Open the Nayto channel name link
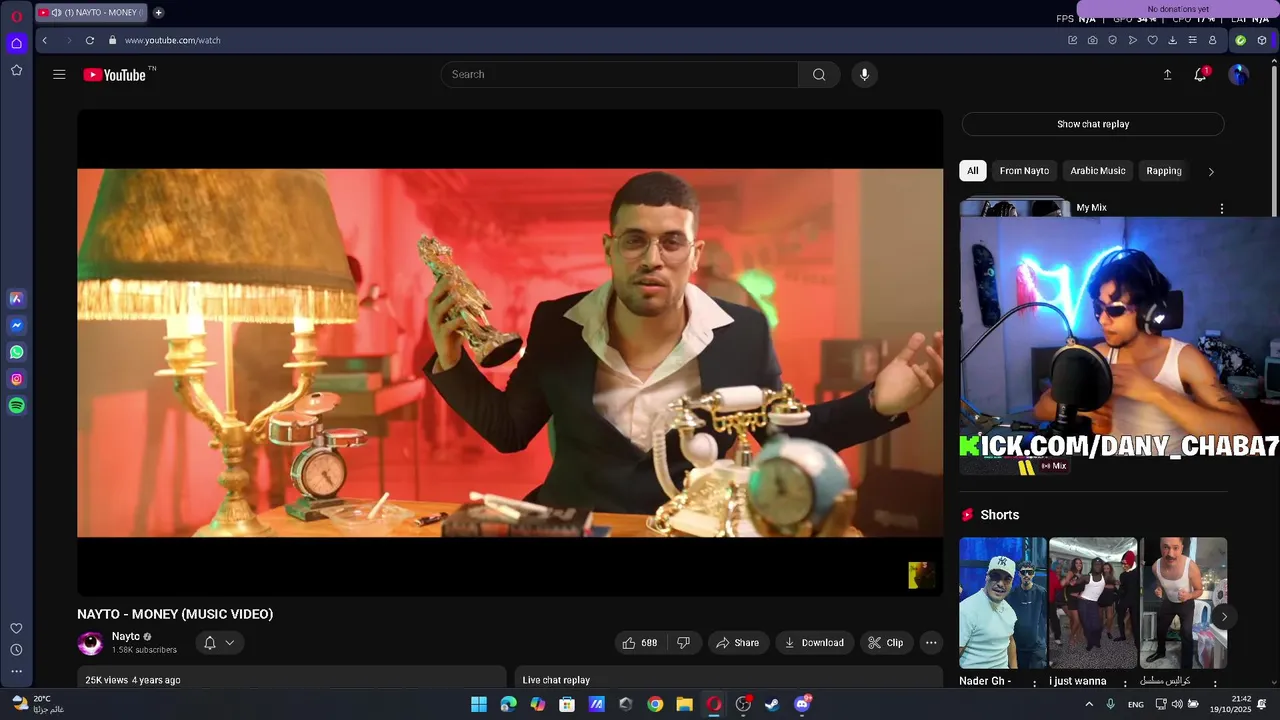 (x=126, y=636)
